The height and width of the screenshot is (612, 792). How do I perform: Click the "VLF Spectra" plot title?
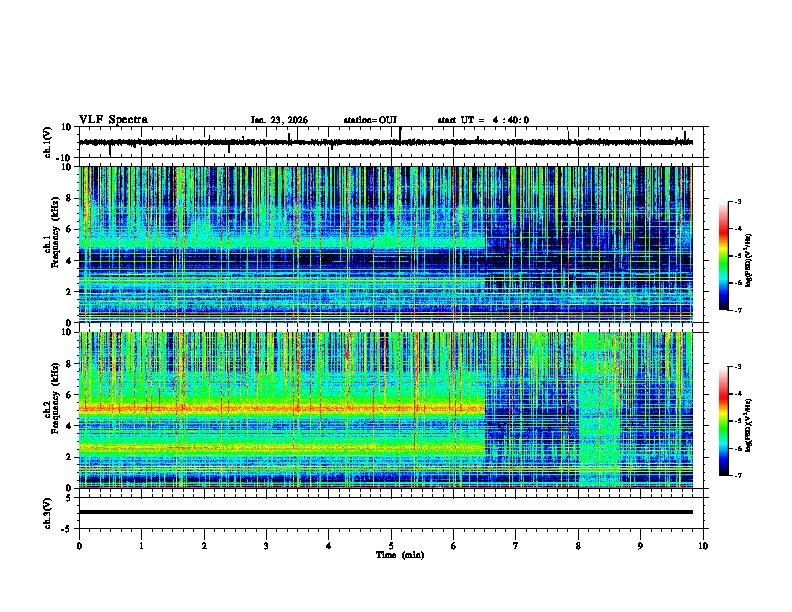[113, 120]
